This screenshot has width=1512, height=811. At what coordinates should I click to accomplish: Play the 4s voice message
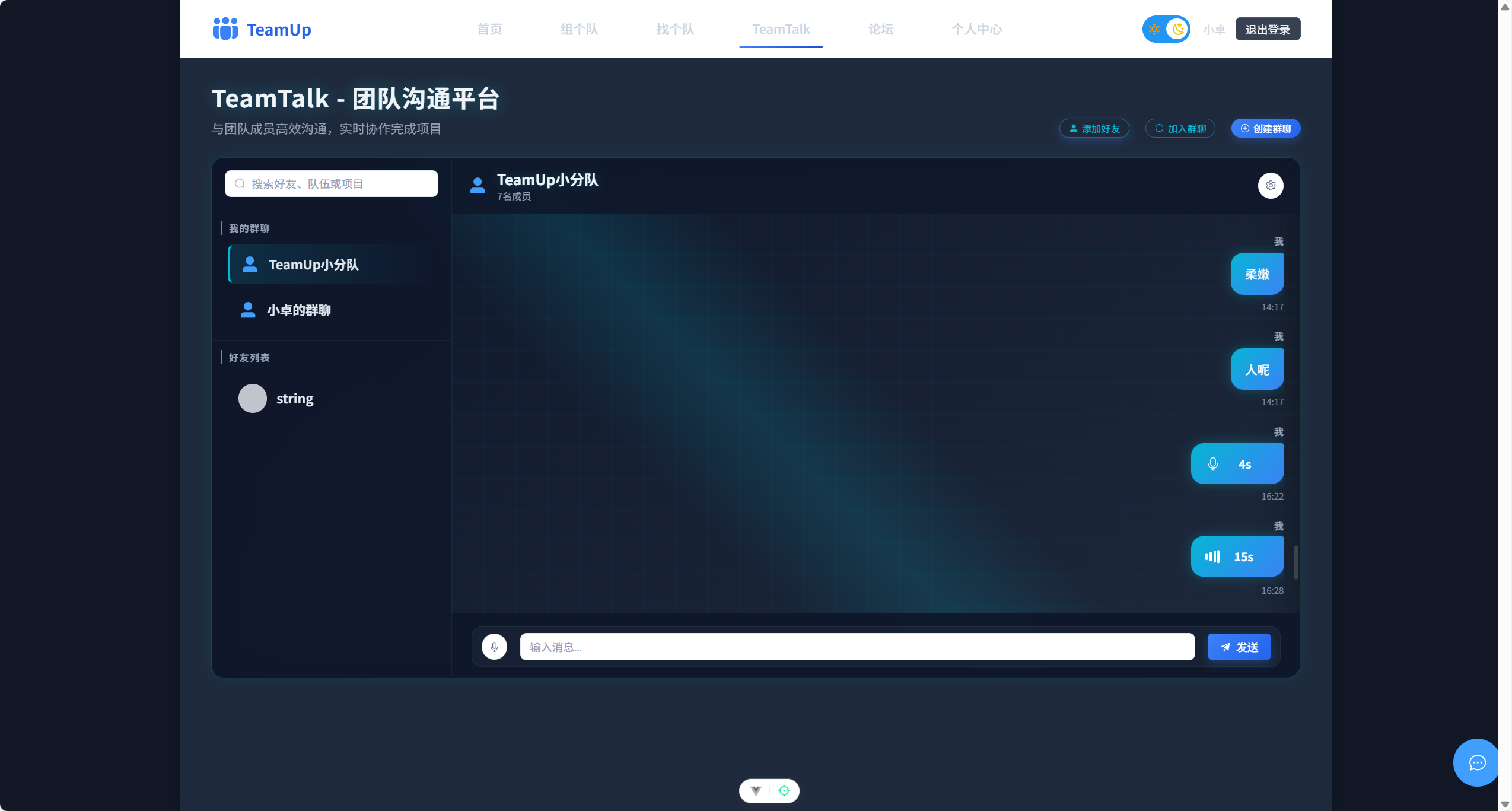(x=1237, y=463)
